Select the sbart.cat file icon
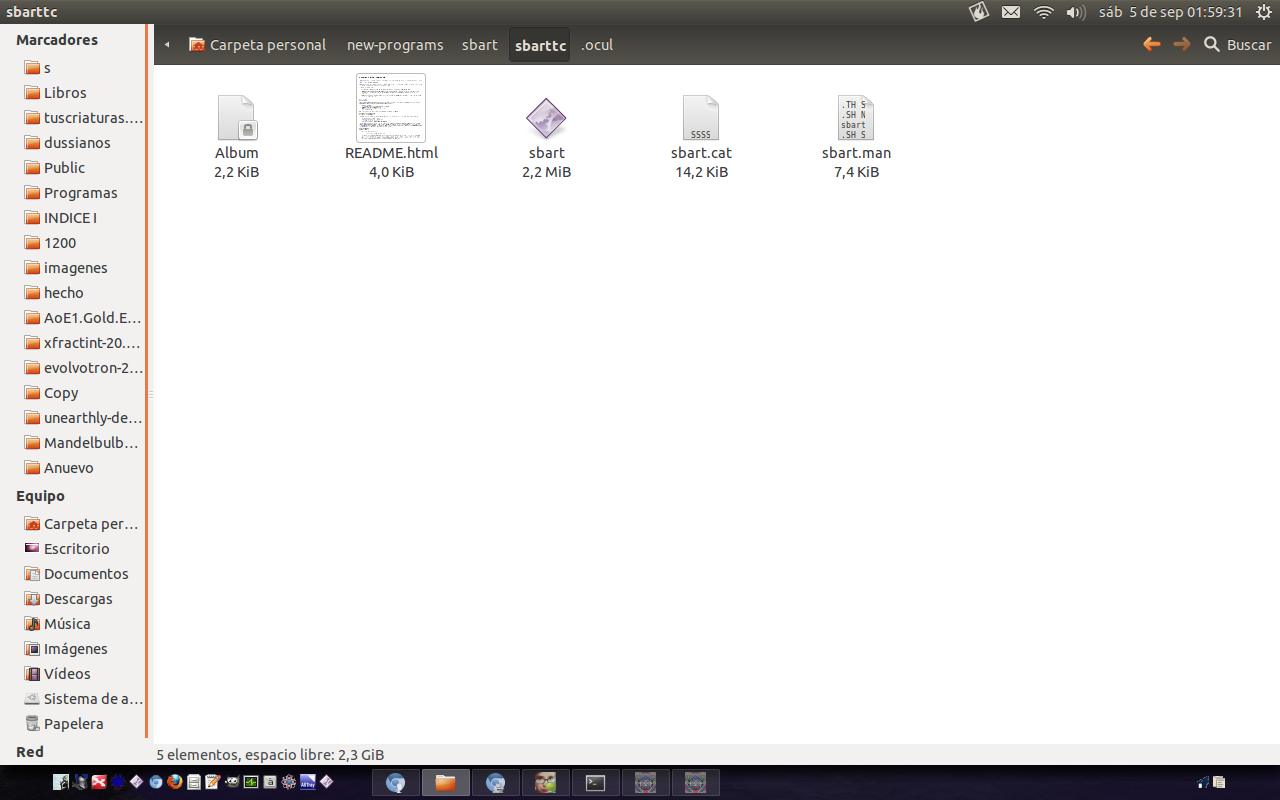1280x800 pixels. point(701,118)
